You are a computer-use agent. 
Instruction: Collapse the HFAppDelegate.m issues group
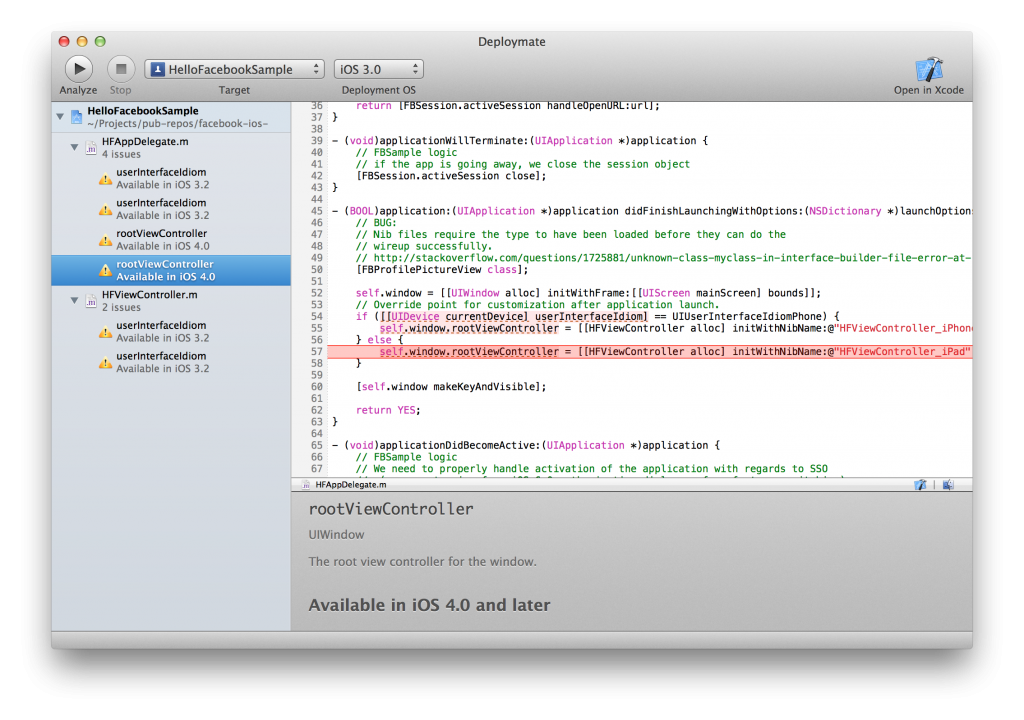click(74, 147)
